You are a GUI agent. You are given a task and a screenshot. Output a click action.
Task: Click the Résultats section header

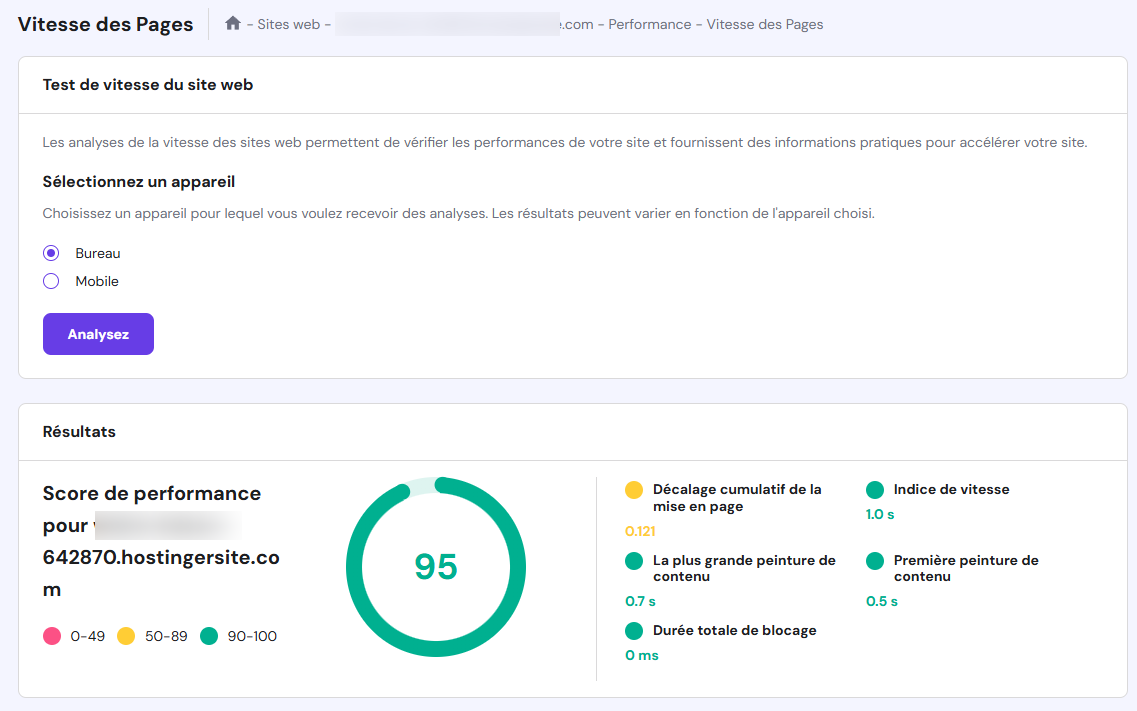[77, 431]
